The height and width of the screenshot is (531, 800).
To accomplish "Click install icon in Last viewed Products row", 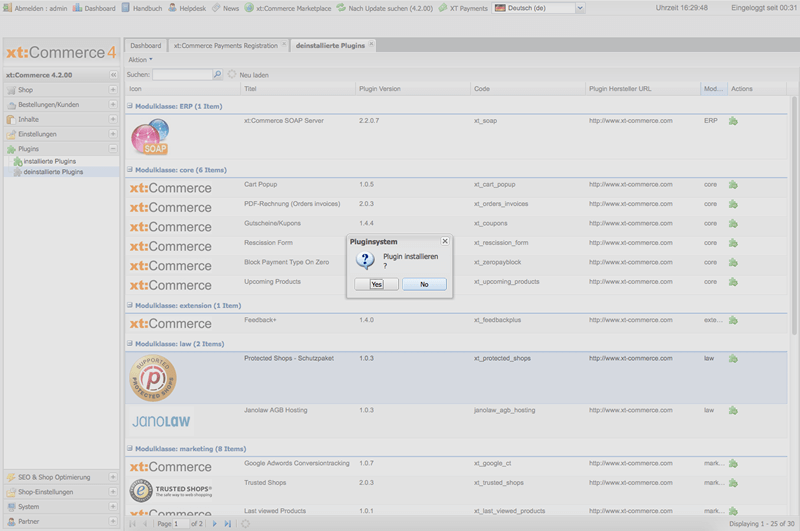I will coord(733,511).
